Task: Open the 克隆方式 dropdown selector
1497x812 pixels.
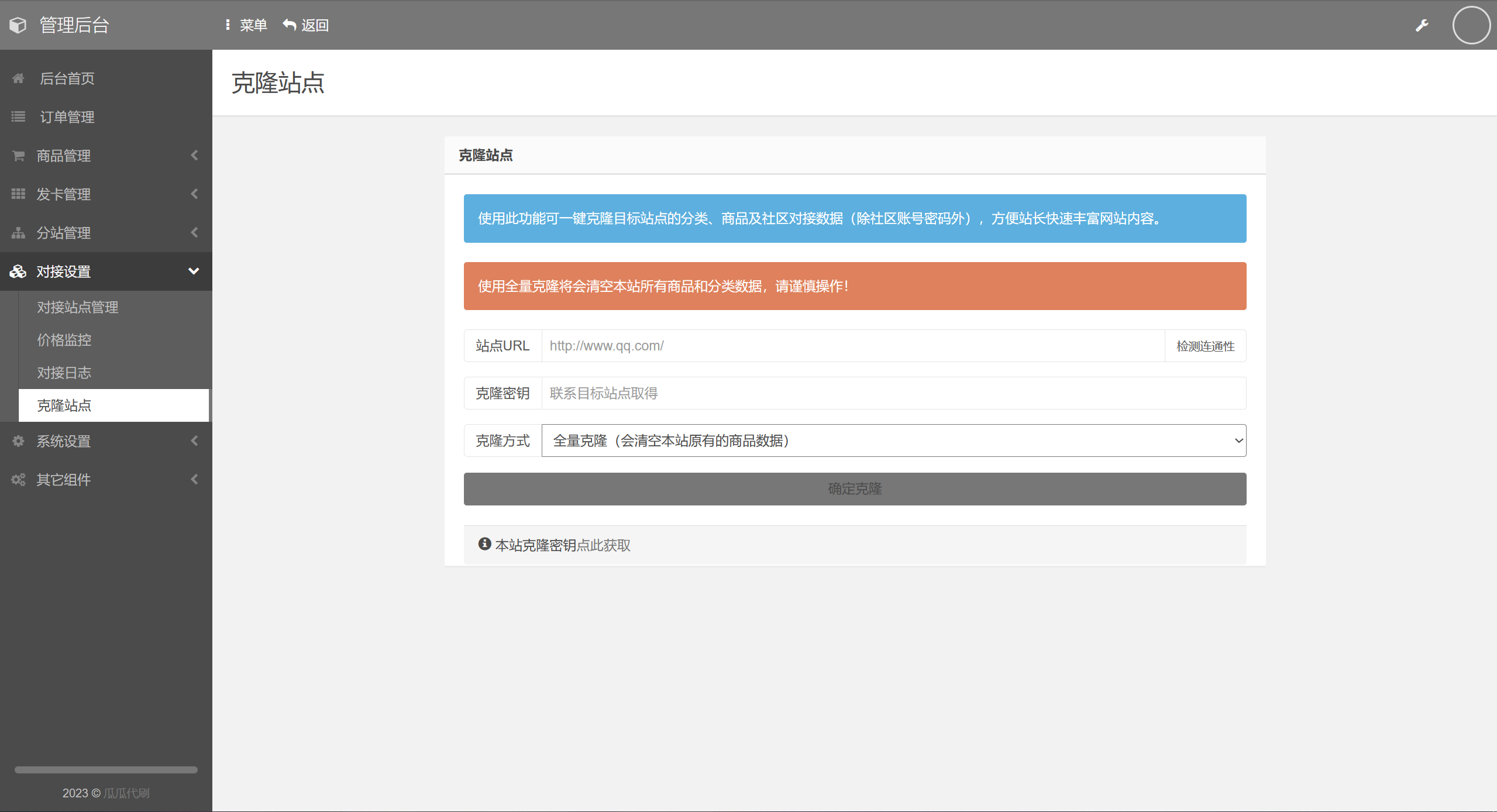Action: click(893, 441)
